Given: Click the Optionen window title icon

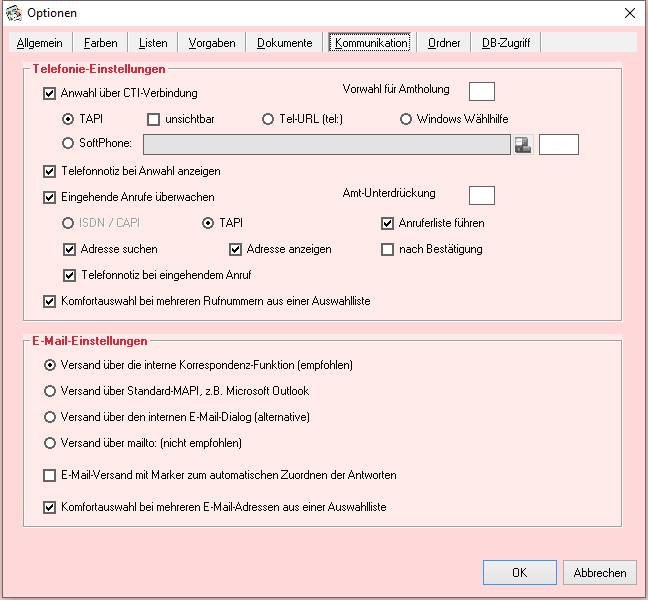Looking at the screenshot, I should coord(13,13).
